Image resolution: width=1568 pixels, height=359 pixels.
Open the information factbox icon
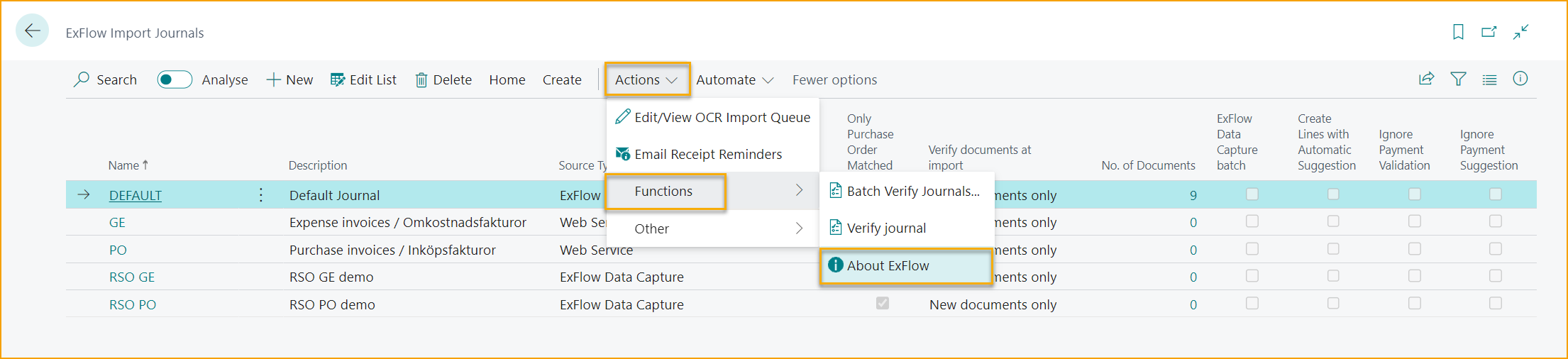pos(1520,79)
